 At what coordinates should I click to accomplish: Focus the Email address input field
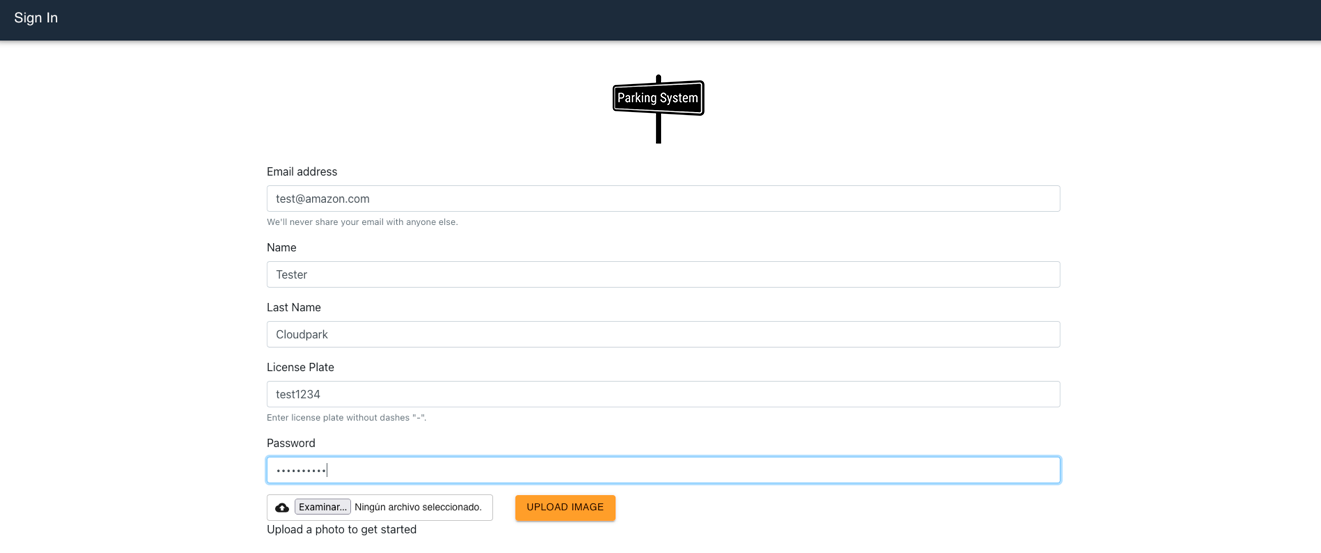coord(662,199)
